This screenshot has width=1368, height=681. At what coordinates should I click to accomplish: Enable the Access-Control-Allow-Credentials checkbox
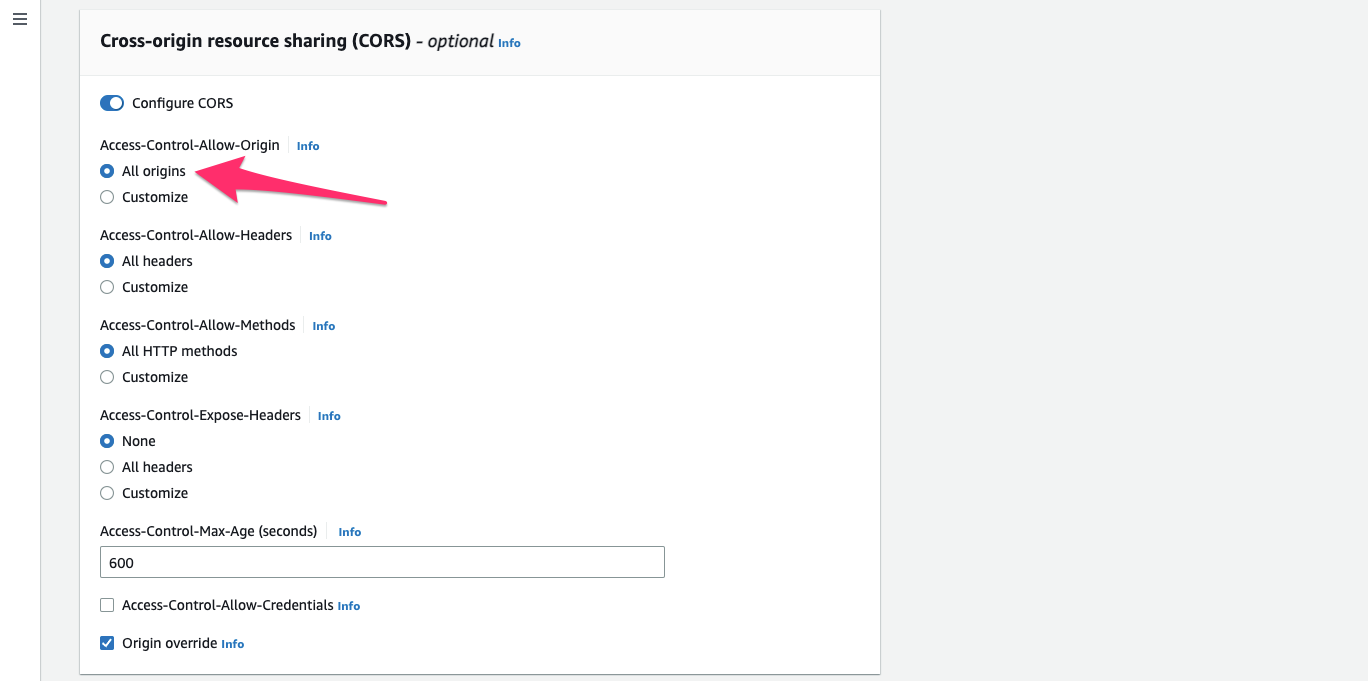(107, 605)
